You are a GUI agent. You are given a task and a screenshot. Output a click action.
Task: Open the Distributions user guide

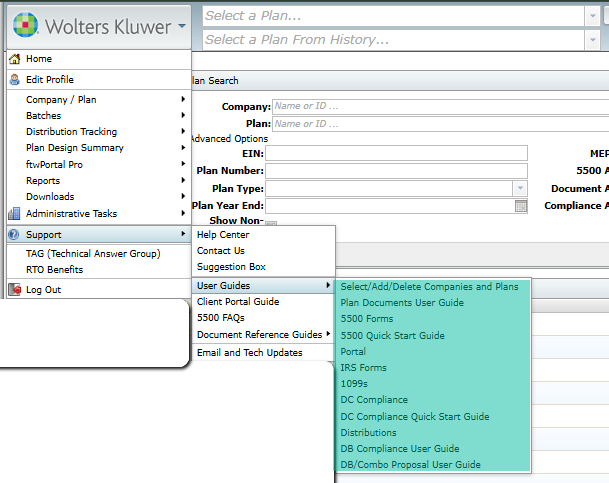coord(433,433)
